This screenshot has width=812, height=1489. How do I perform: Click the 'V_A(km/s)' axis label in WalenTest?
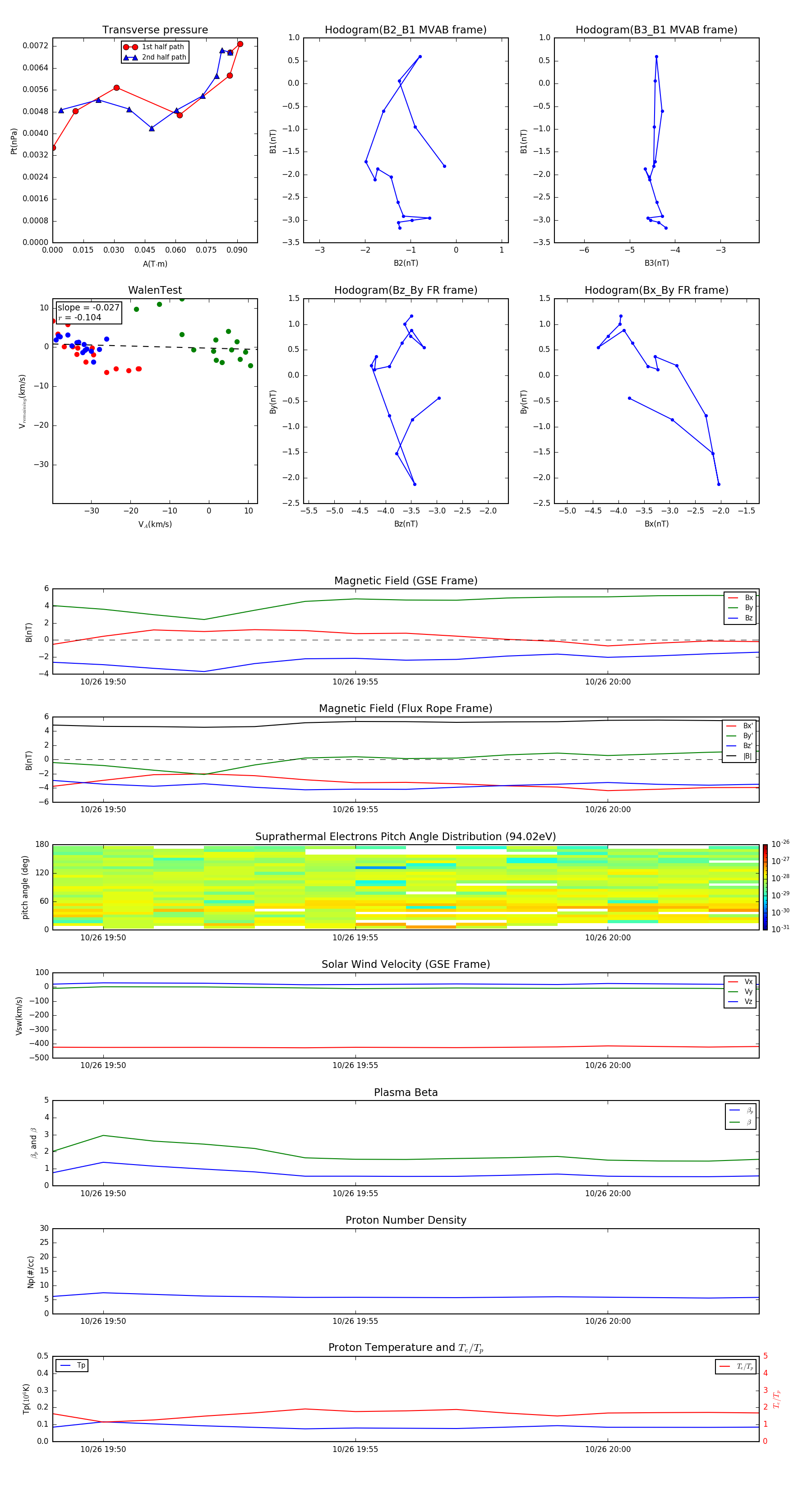[x=155, y=524]
